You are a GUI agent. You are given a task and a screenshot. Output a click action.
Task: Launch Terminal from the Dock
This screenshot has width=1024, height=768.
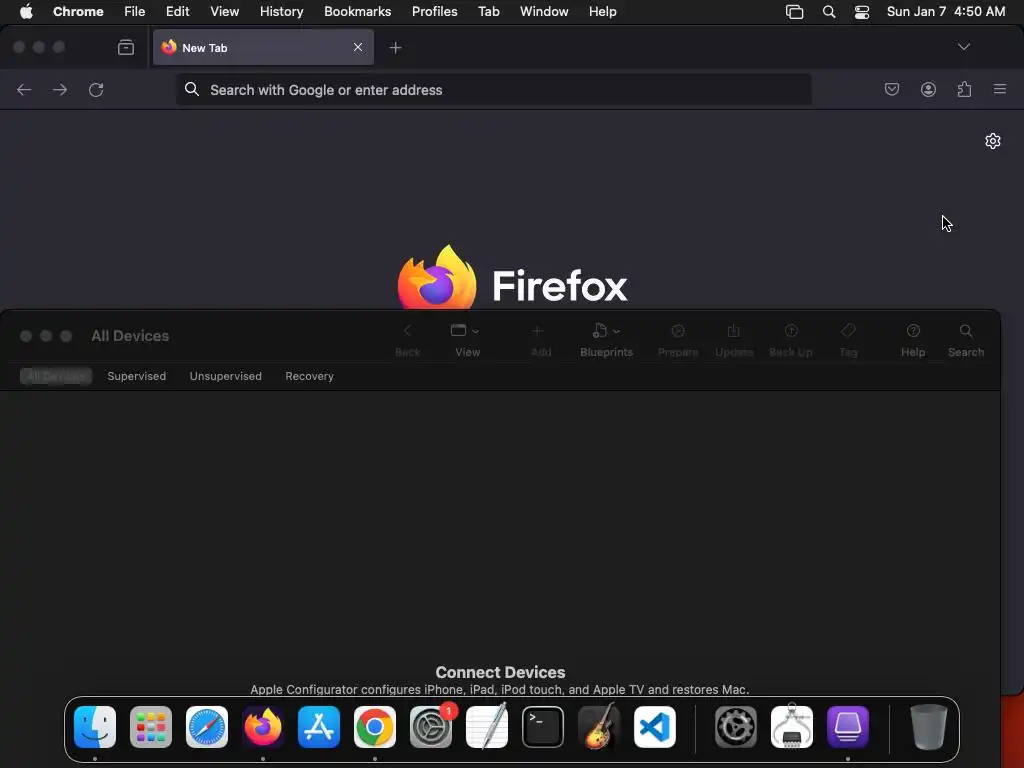(x=543, y=727)
